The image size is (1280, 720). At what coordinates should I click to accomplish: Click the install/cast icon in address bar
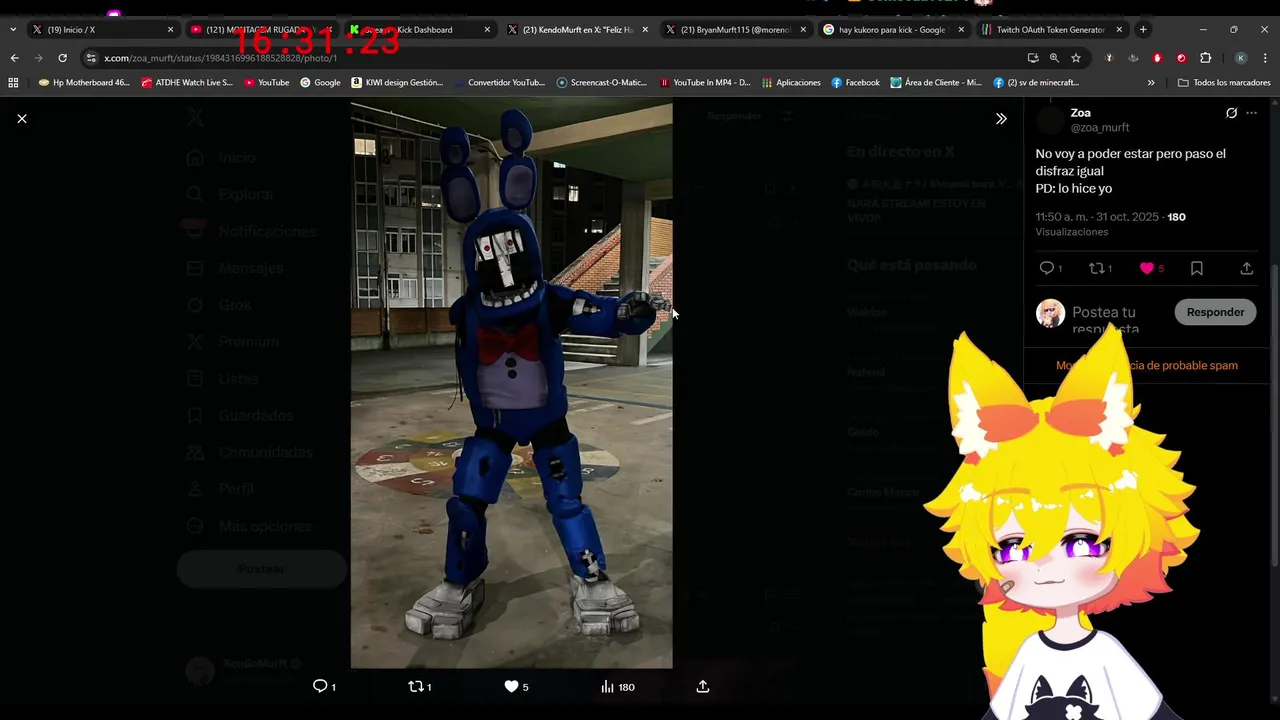tap(1033, 58)
